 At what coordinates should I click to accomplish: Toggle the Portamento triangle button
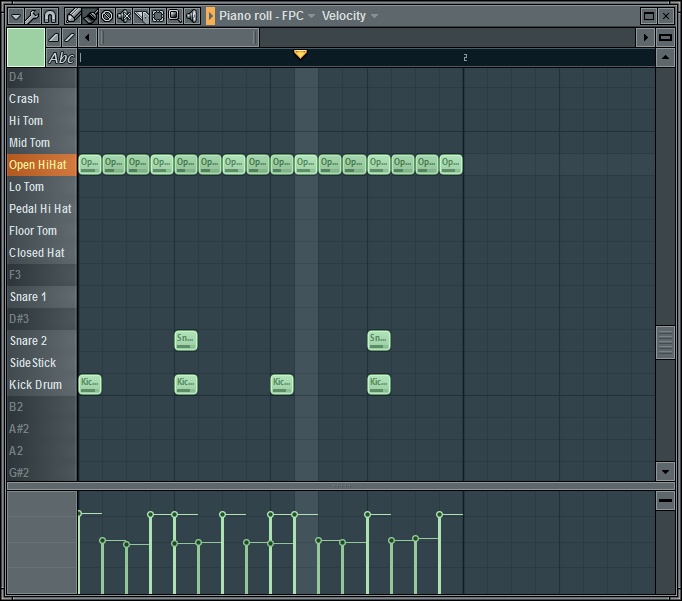pos(53,37)
